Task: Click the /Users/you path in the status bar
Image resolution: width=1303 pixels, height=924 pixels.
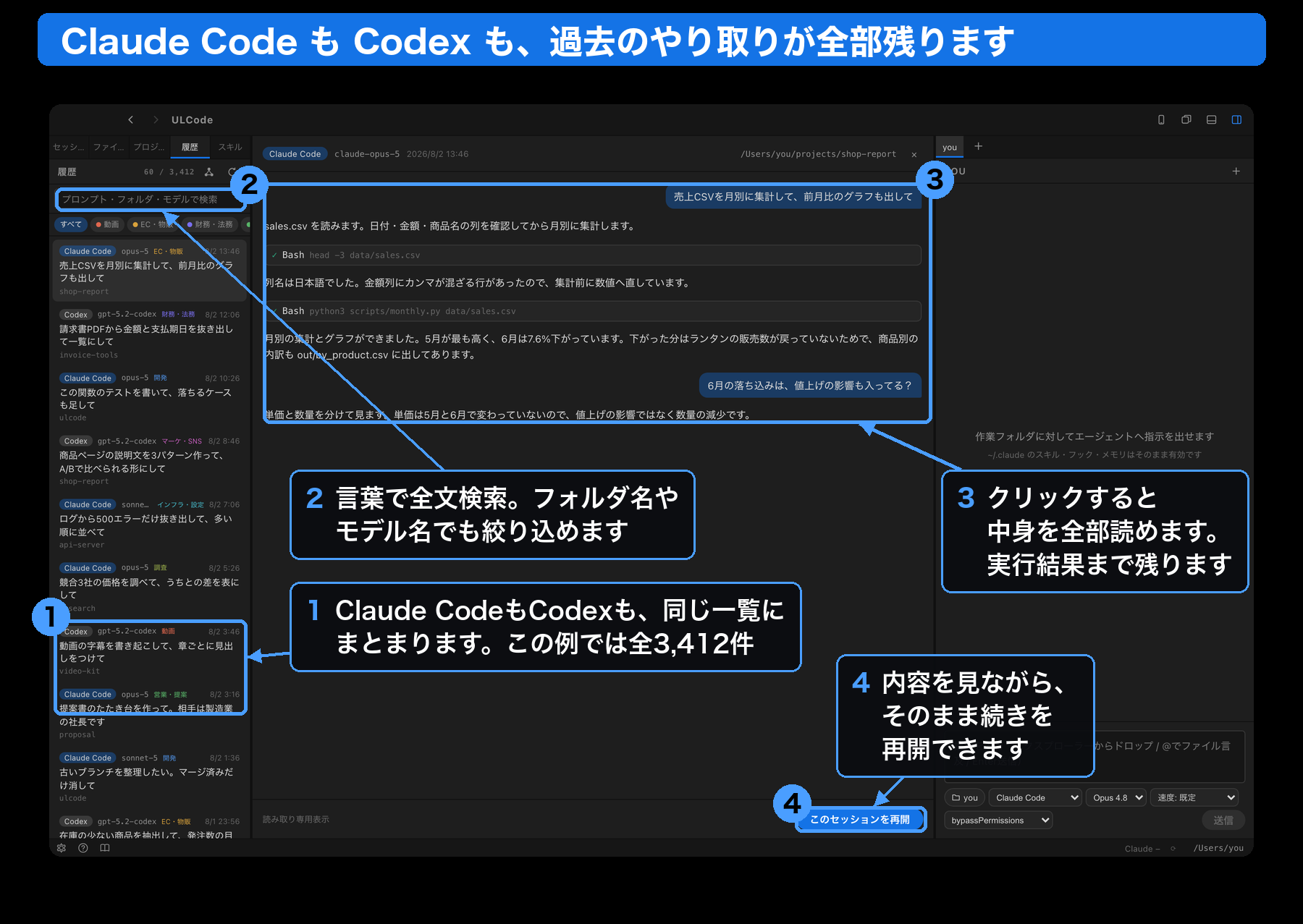Action: (x=1218, y=849)
